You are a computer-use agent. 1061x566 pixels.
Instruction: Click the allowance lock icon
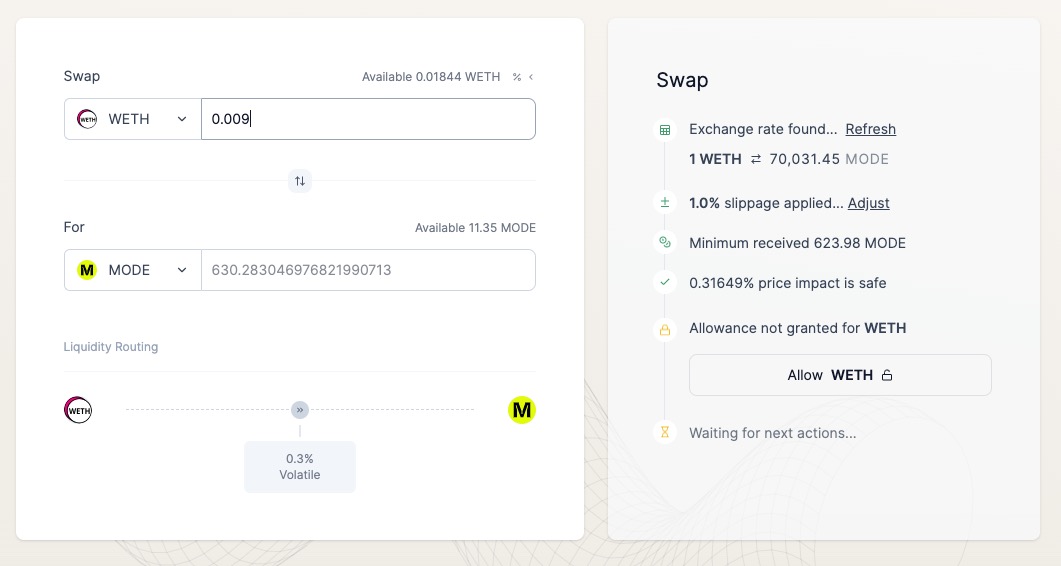(664, 329)
